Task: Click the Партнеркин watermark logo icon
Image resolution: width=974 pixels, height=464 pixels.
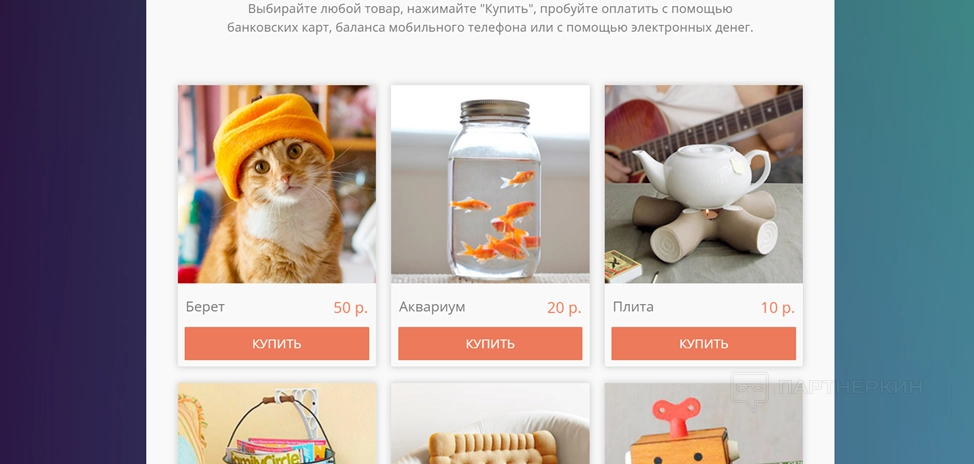Action: pos(750,391)
